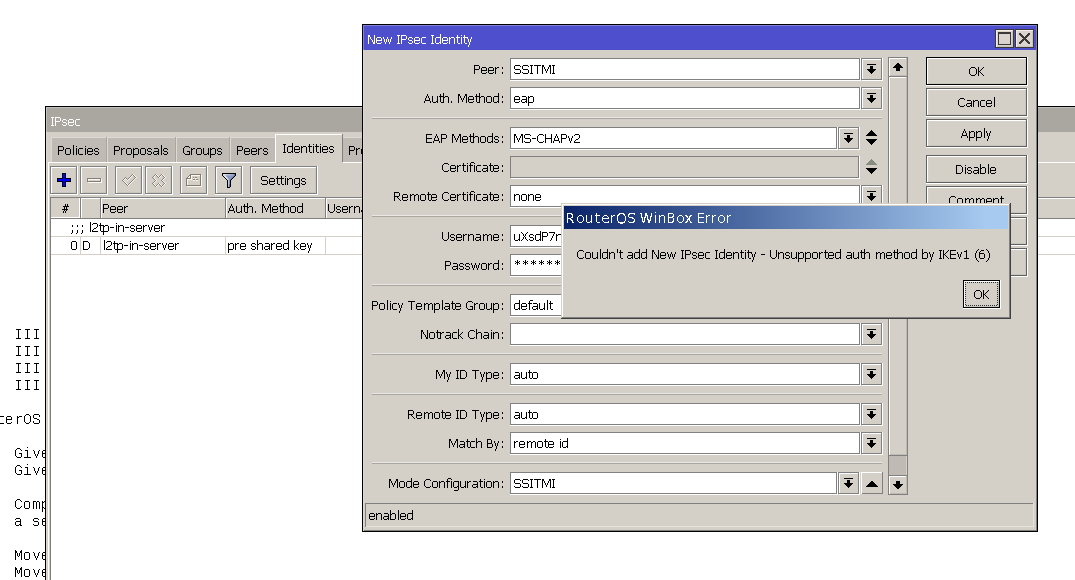The width and height of the screenshot is (1075, 580).
Task: Open the Remote Certificate dropdown arrow
Action: [x=871, y=196]
